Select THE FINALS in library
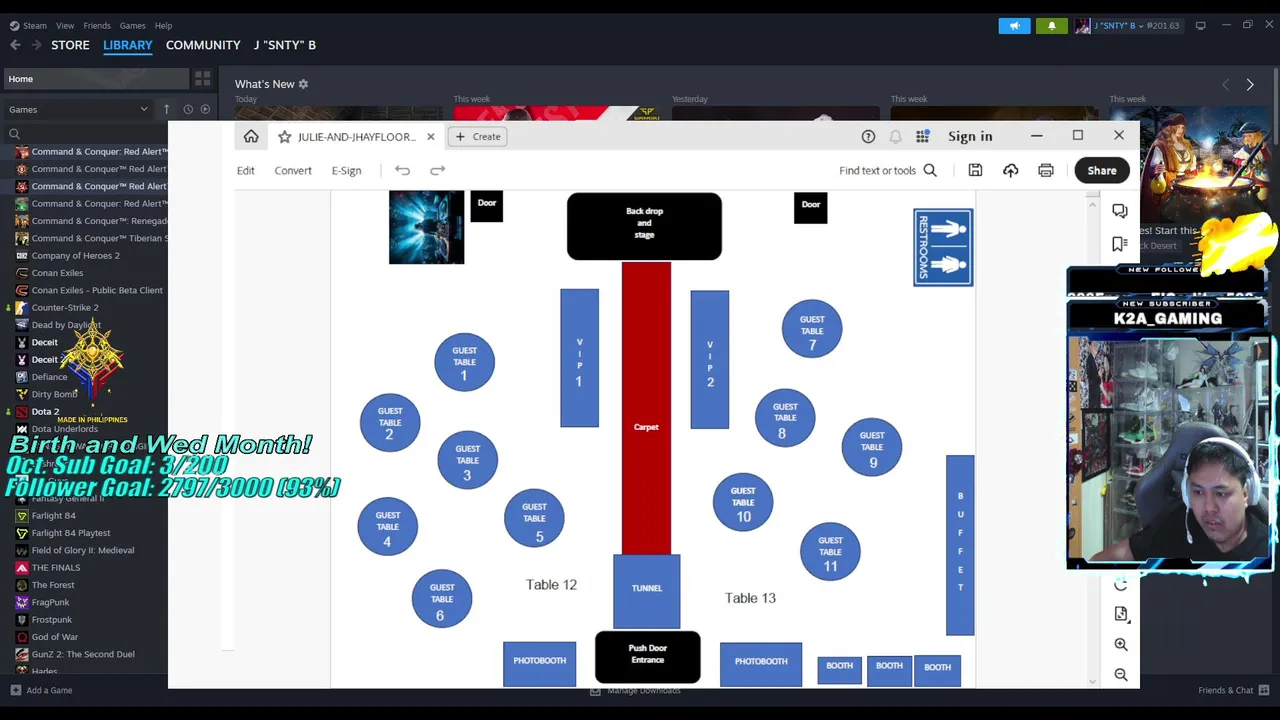This screenshot has height=720, width=1280. tap(56, 567)
